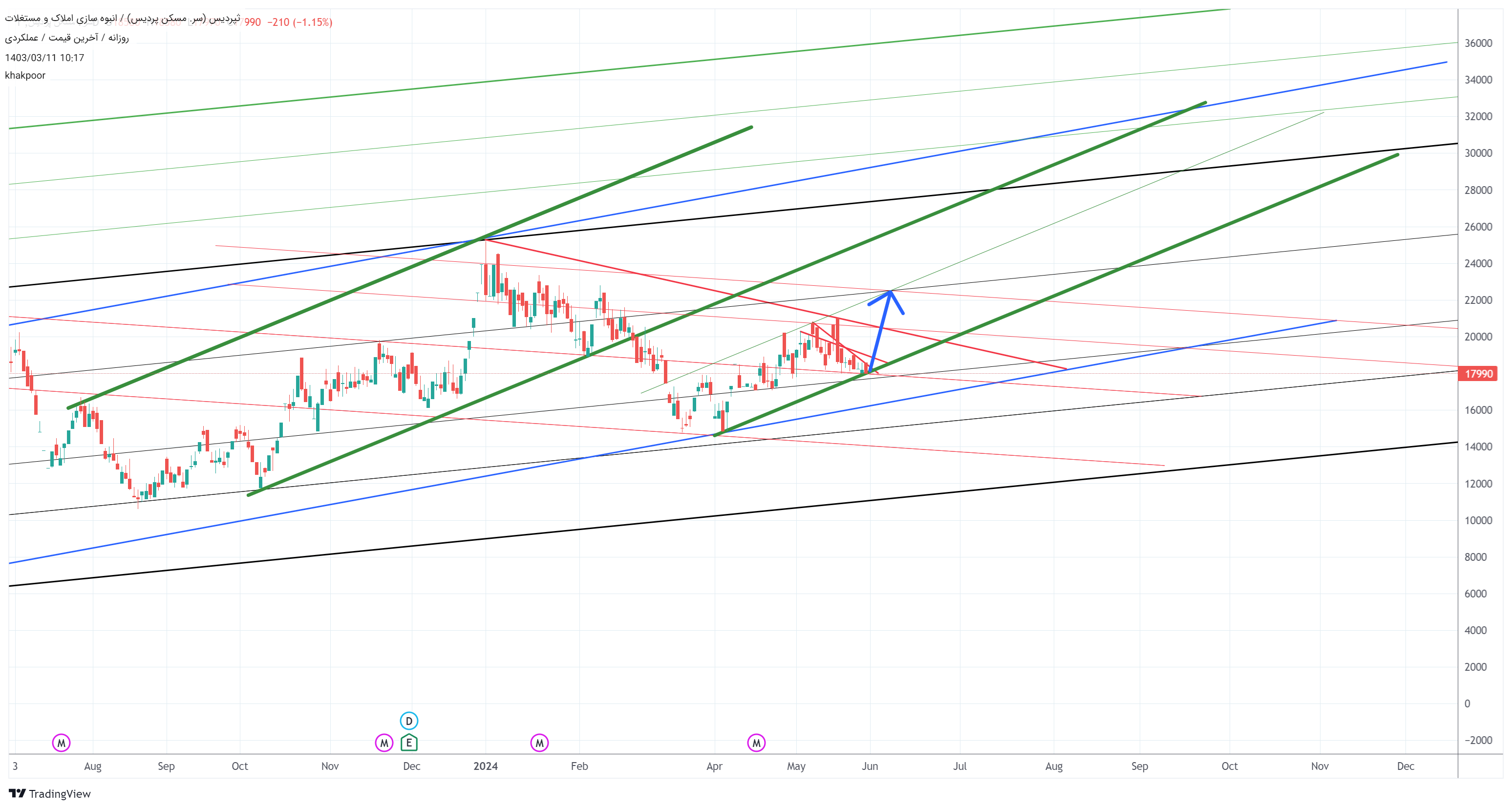Click the TradingView logo at the bottom left

coord(50,793)
